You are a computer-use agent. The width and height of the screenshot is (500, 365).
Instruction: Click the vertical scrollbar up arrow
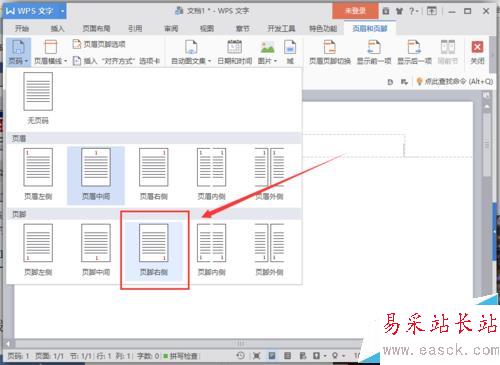pos(487,107)
